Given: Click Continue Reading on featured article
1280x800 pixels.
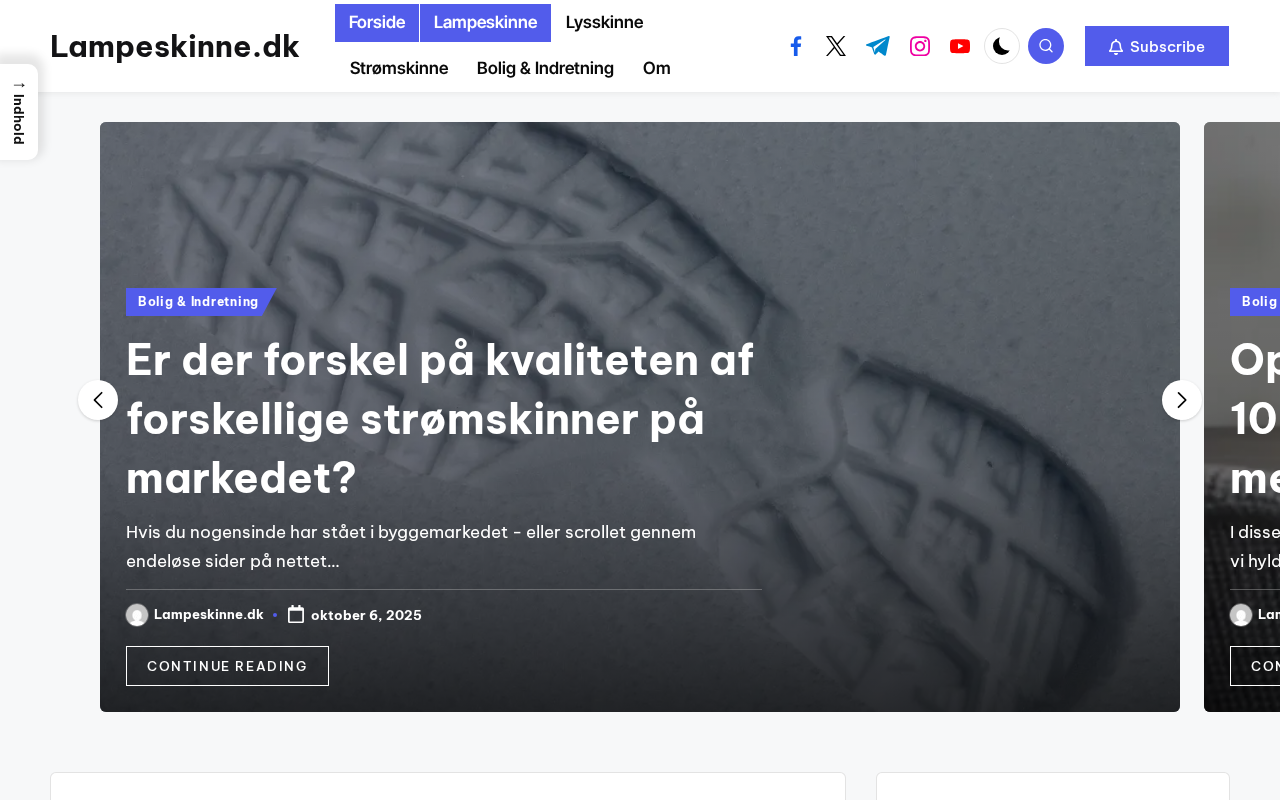Looking at the screenshot, I should click(x=227, y=666).
